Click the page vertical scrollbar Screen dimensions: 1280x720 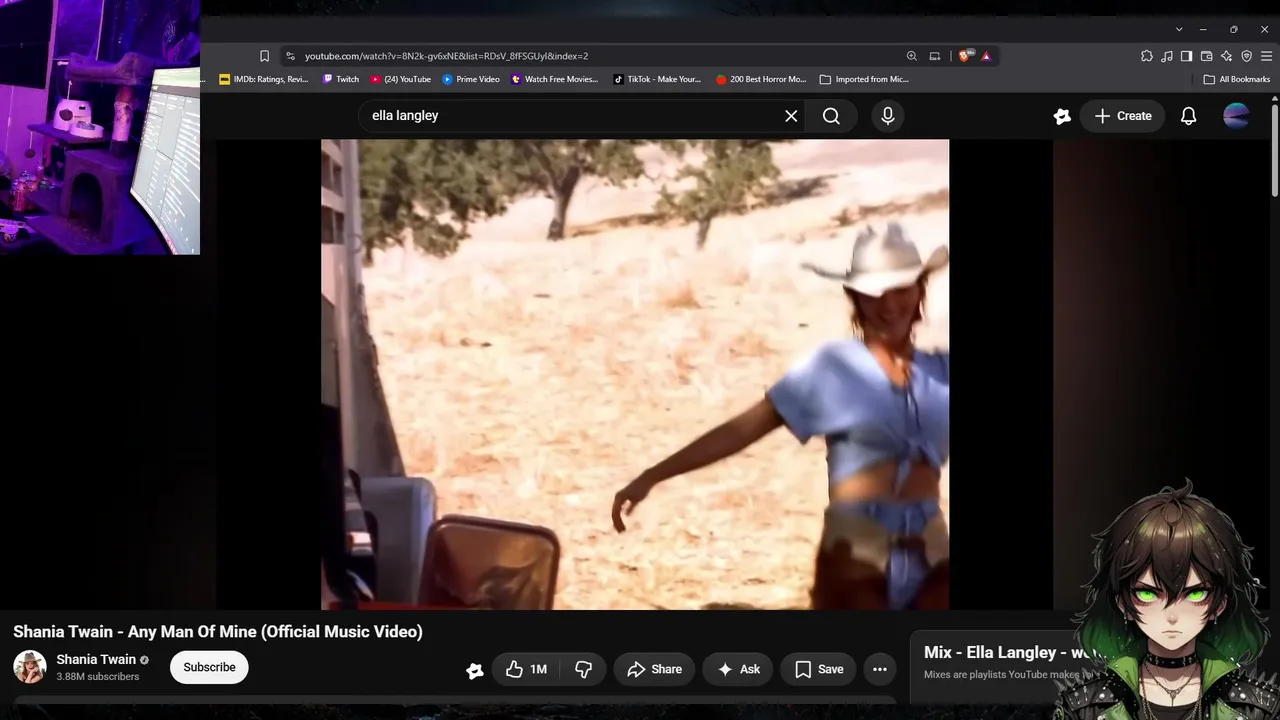[x=1274, y=148]
